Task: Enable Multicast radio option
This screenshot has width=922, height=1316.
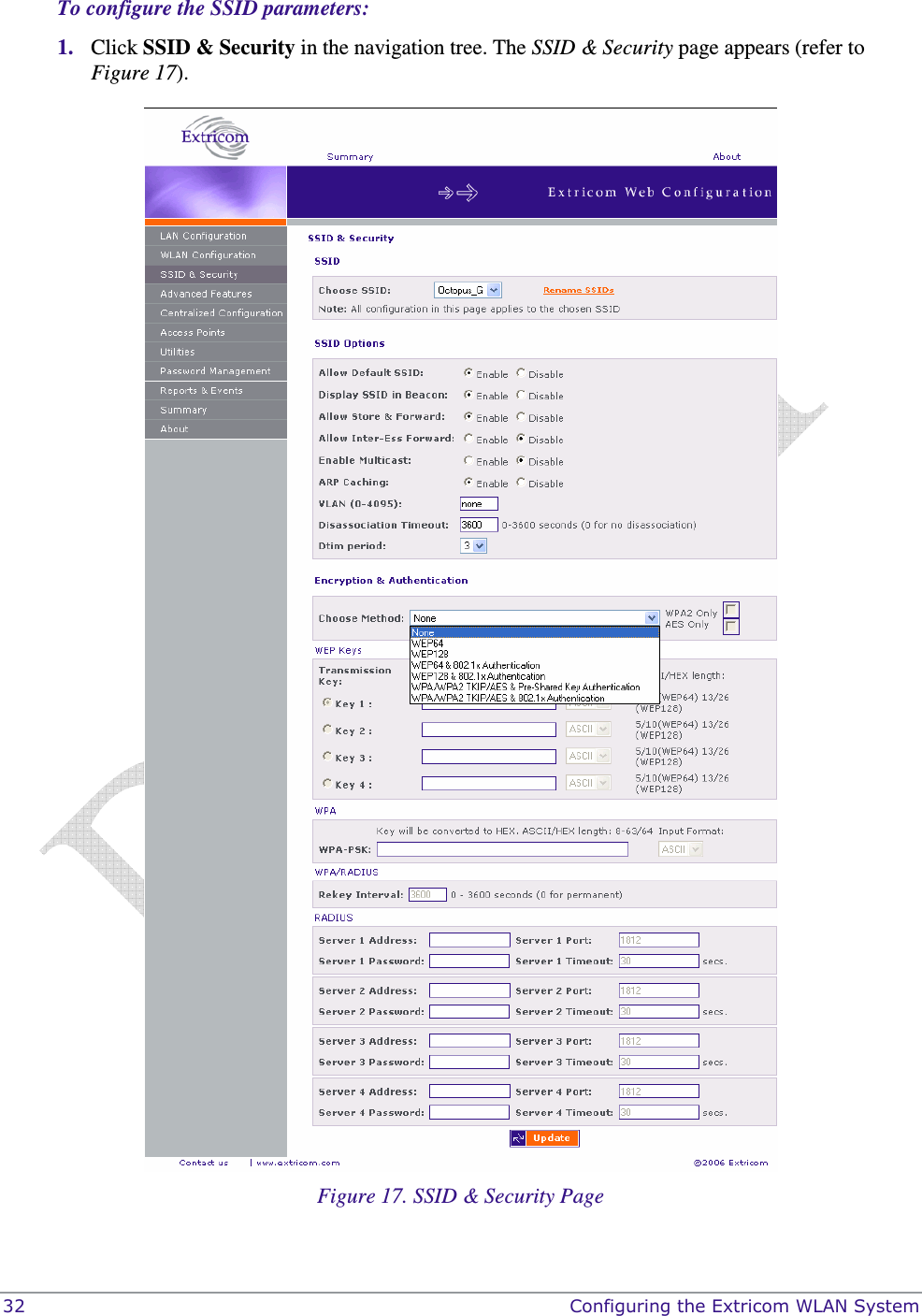Action: click(468, 460)
